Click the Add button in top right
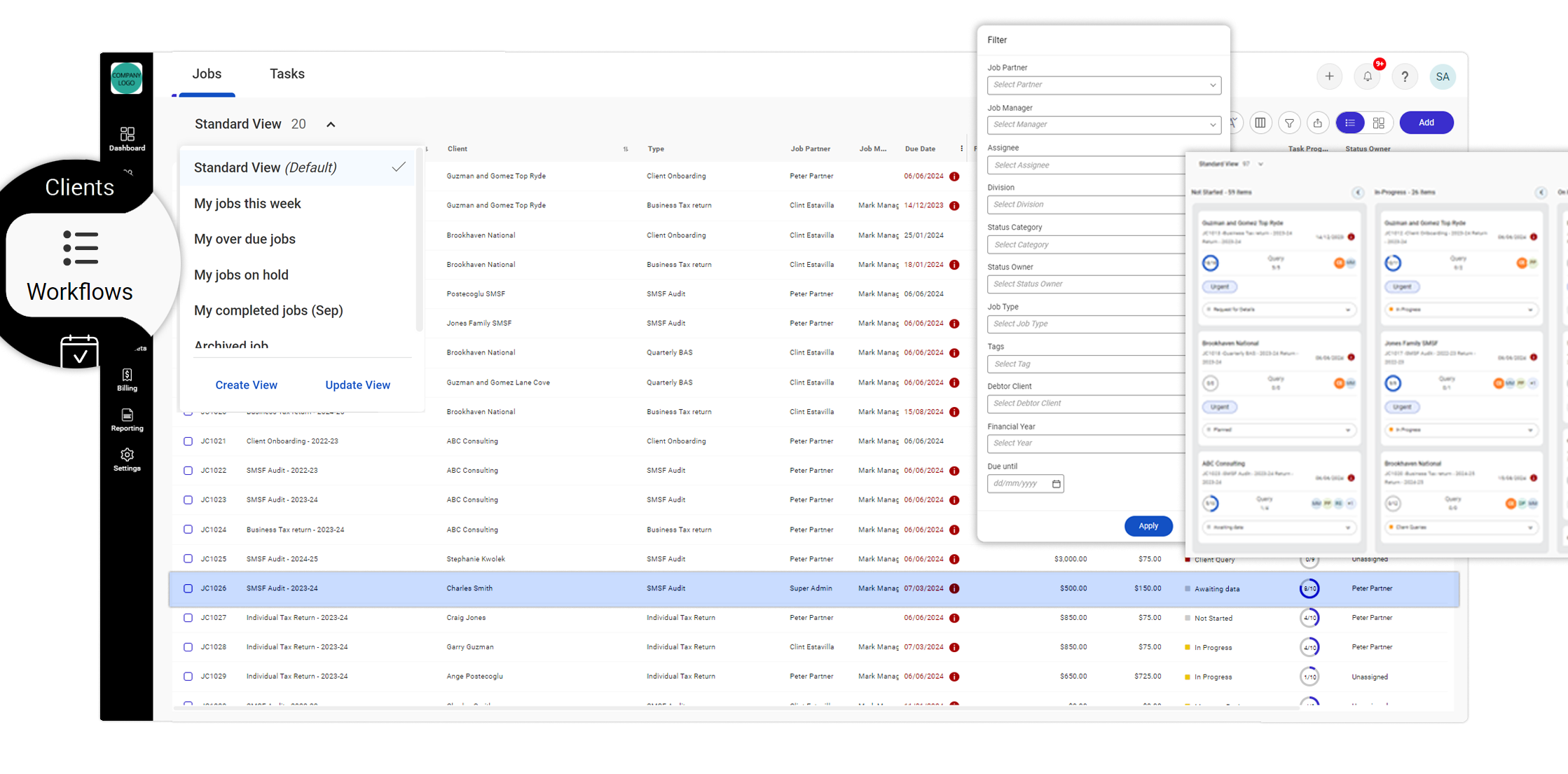1568x774 pixels. coord(1426,122)
